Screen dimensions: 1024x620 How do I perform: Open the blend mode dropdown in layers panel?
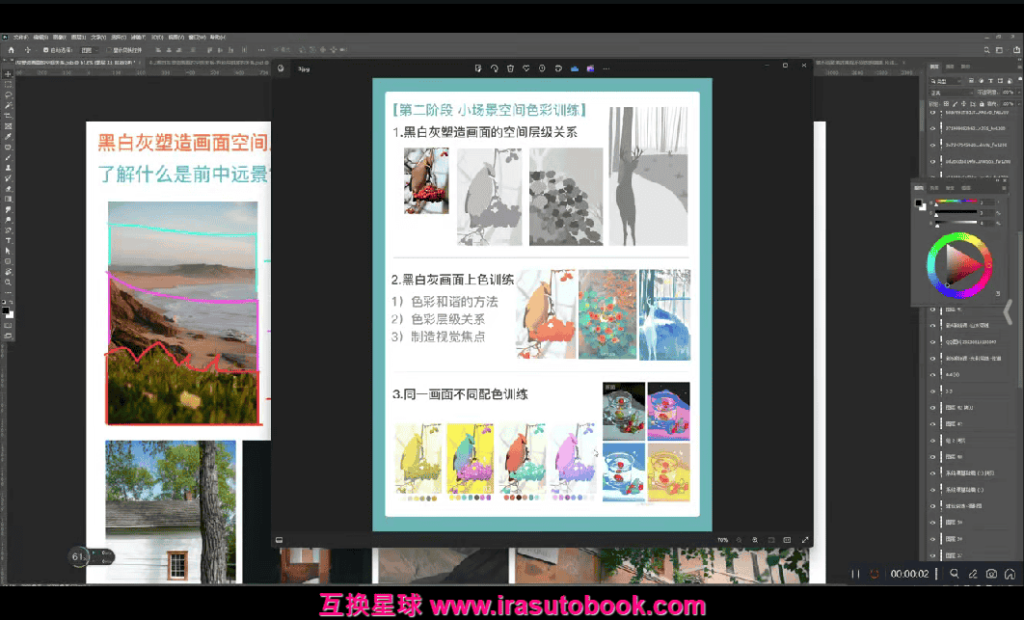click(x=952, y=93)
